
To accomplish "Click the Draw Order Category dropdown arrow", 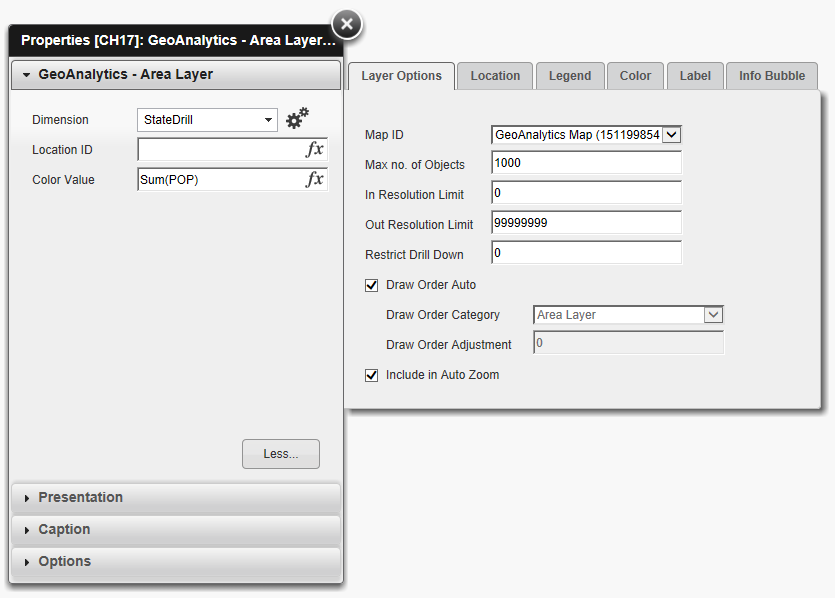I will tap(713, 315).
